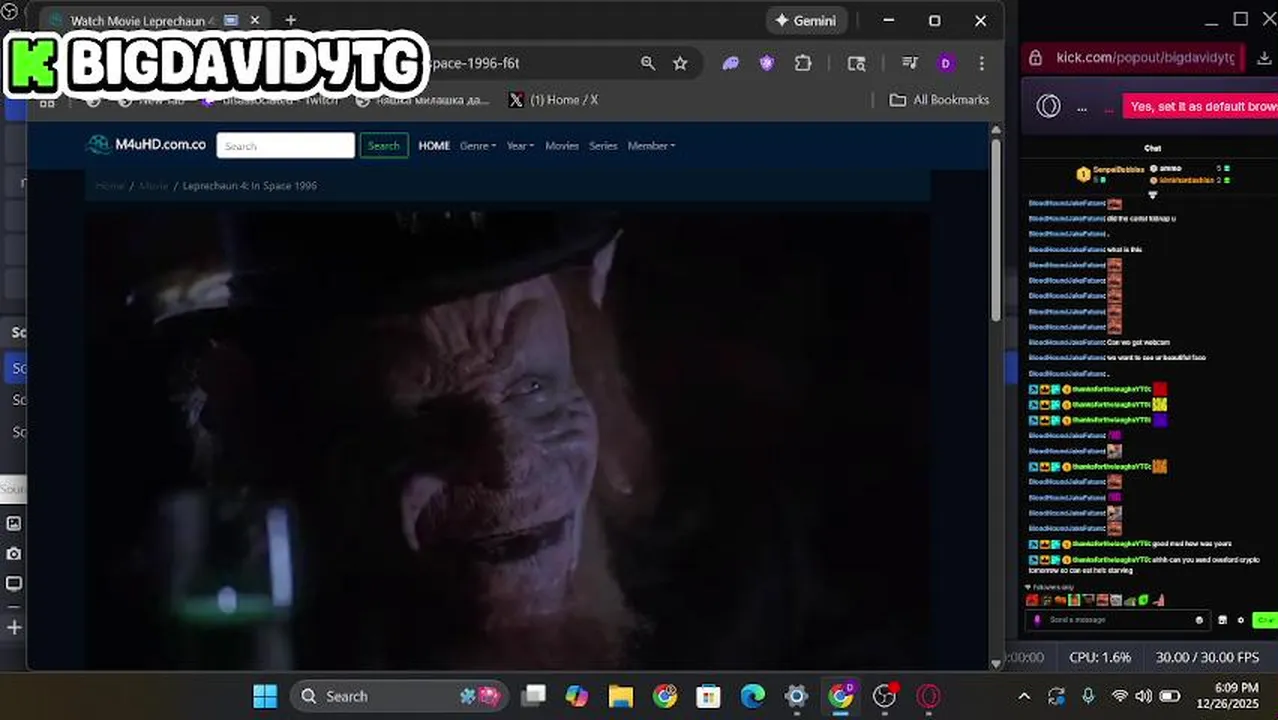The image size is (1278, 720).
Task: Click the Chat header in Kick popout
Action: [1152, 148]
